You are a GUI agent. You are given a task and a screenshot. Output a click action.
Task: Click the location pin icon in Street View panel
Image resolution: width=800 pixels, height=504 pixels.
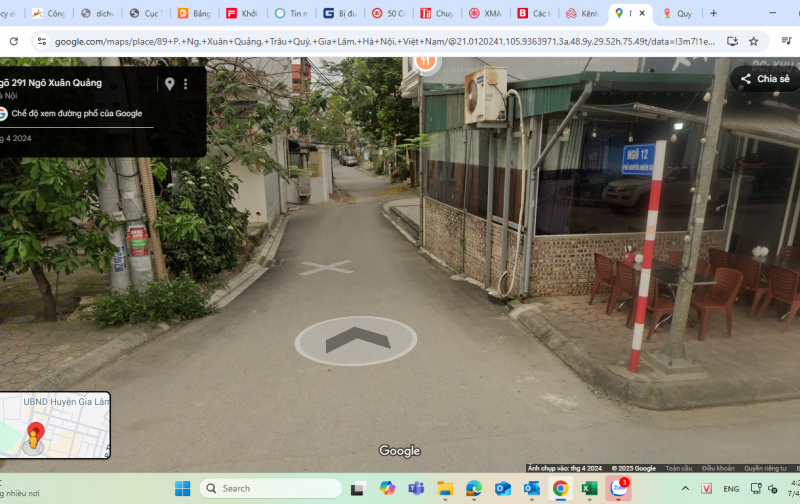tap(169, 84)
